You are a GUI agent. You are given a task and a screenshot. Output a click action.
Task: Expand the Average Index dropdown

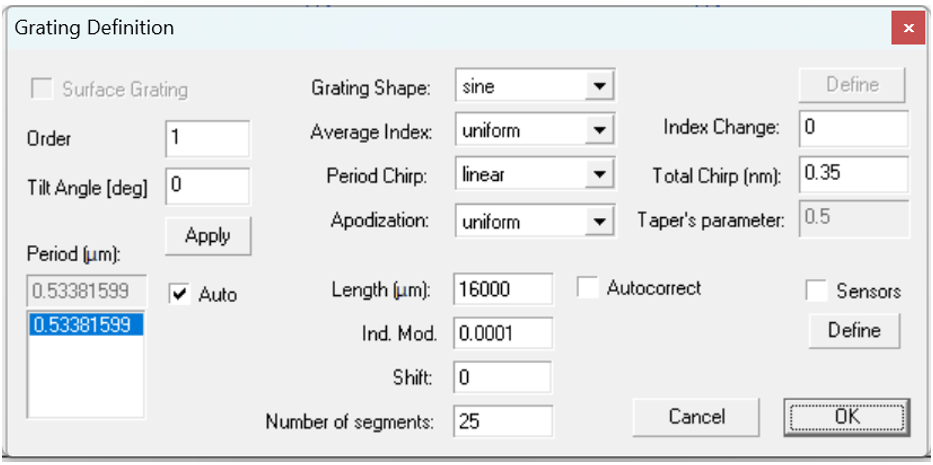tap(599, 130)
